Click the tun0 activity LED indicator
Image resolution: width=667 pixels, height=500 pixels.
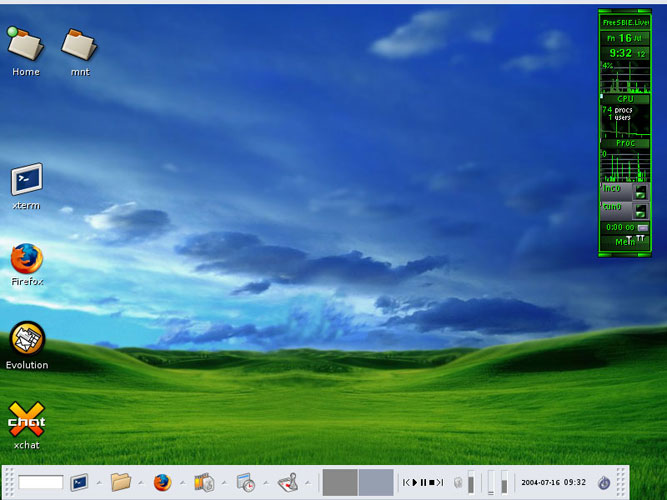[x=641, y=211]
